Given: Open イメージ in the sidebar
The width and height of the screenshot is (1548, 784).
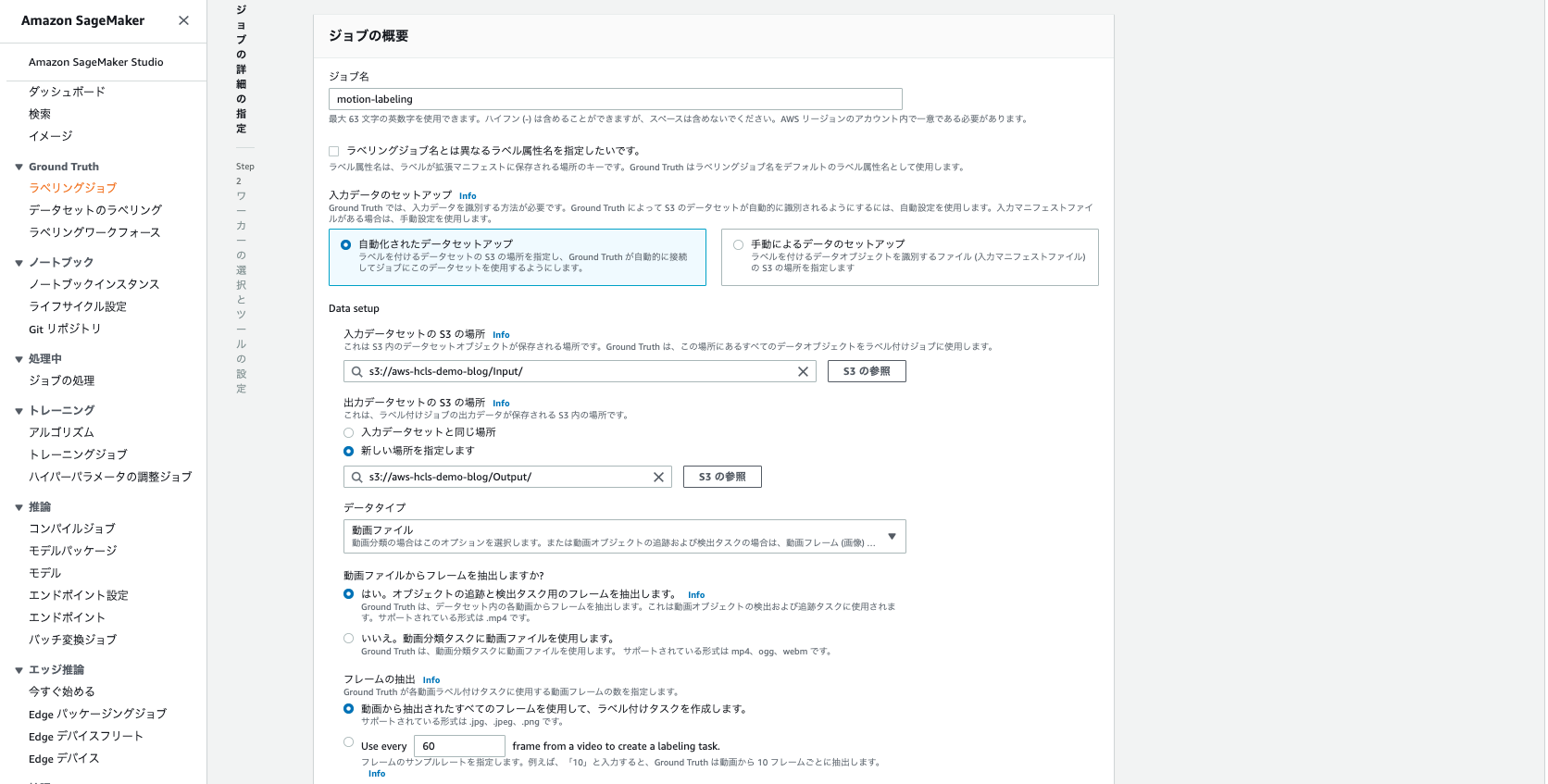Looking at the screenshot, I should tap(50, 136).
